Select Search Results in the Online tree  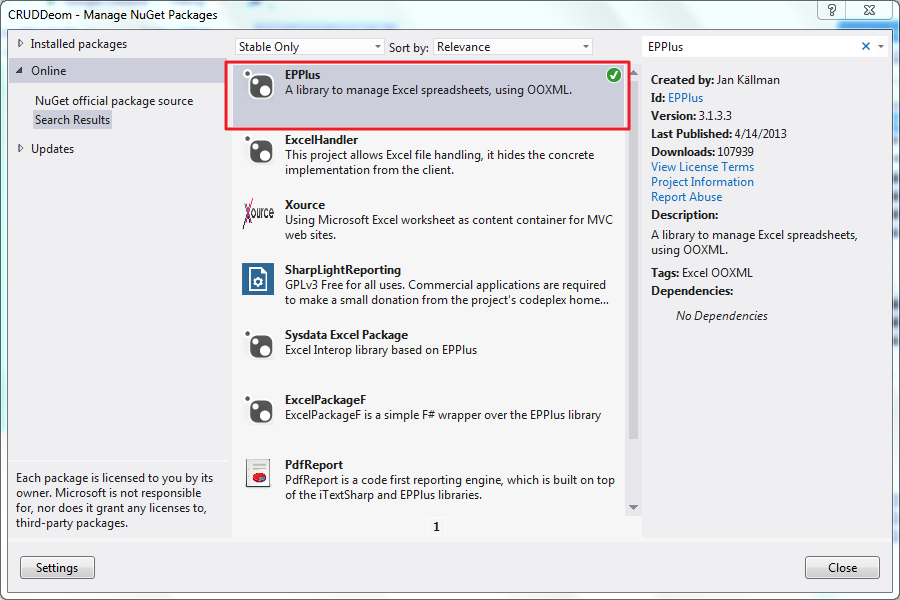tap(72, 120)
